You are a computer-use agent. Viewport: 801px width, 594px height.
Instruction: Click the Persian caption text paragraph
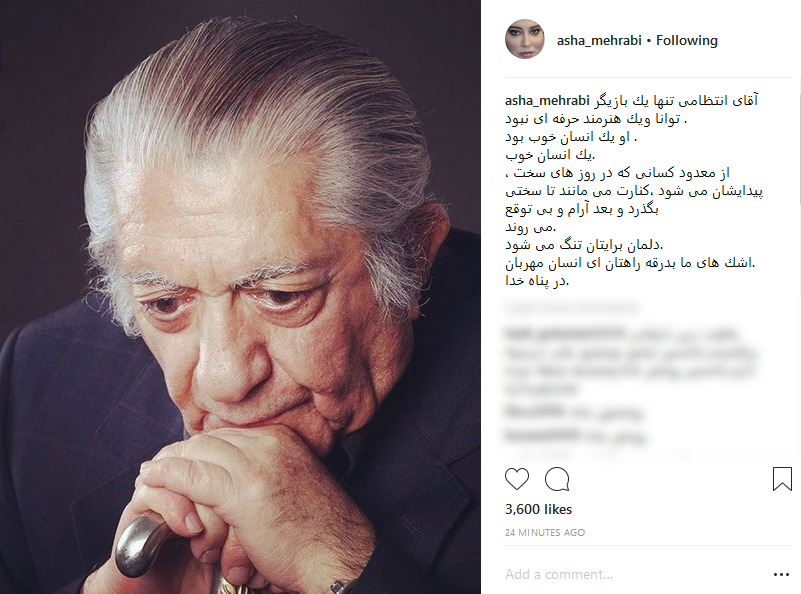[633, 191]
